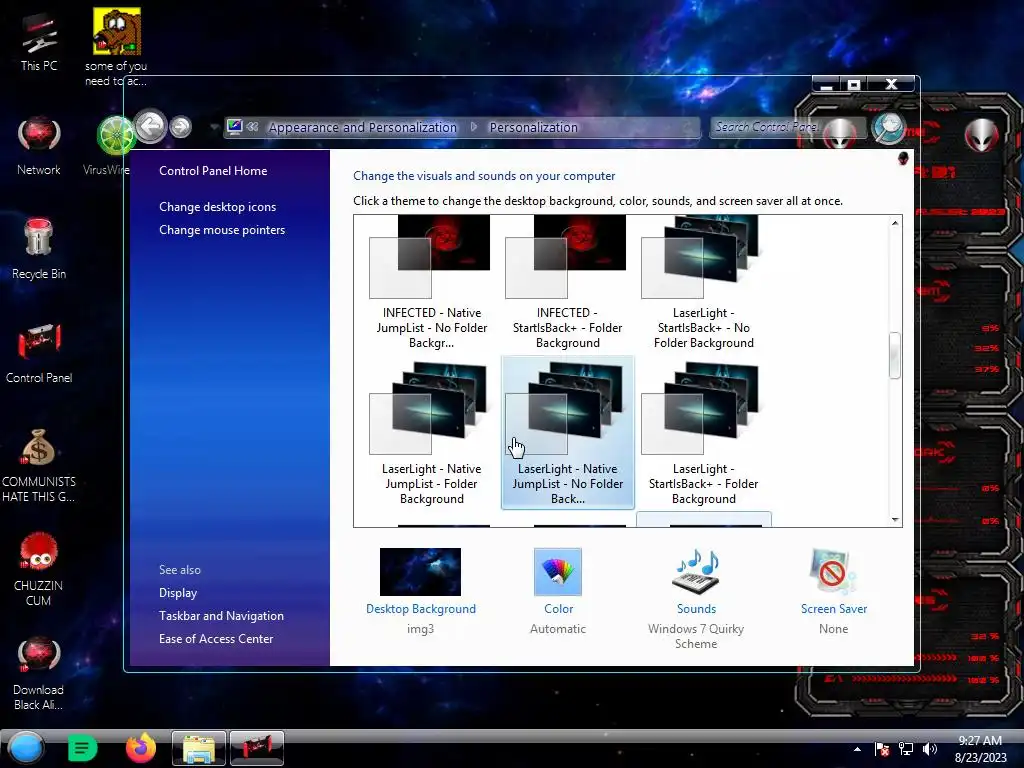The image size is (1024, 768).
Task: Open the Screen Saver settings
Action: tap(834, 591)
